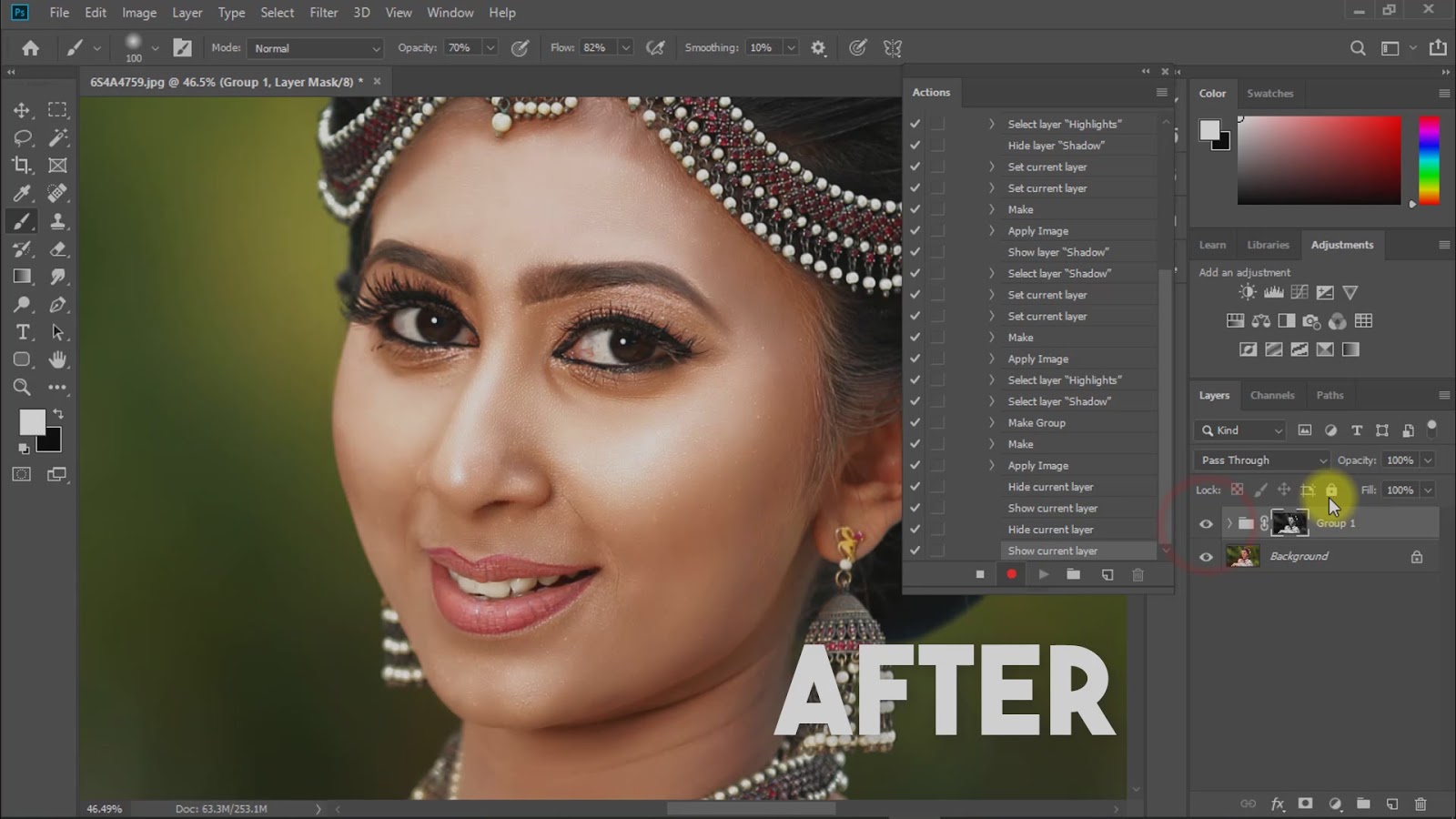The height and width of the screenshot is (819, 1456).
Task: Select the Dodge tool
Action: click(x=22, y=305)
